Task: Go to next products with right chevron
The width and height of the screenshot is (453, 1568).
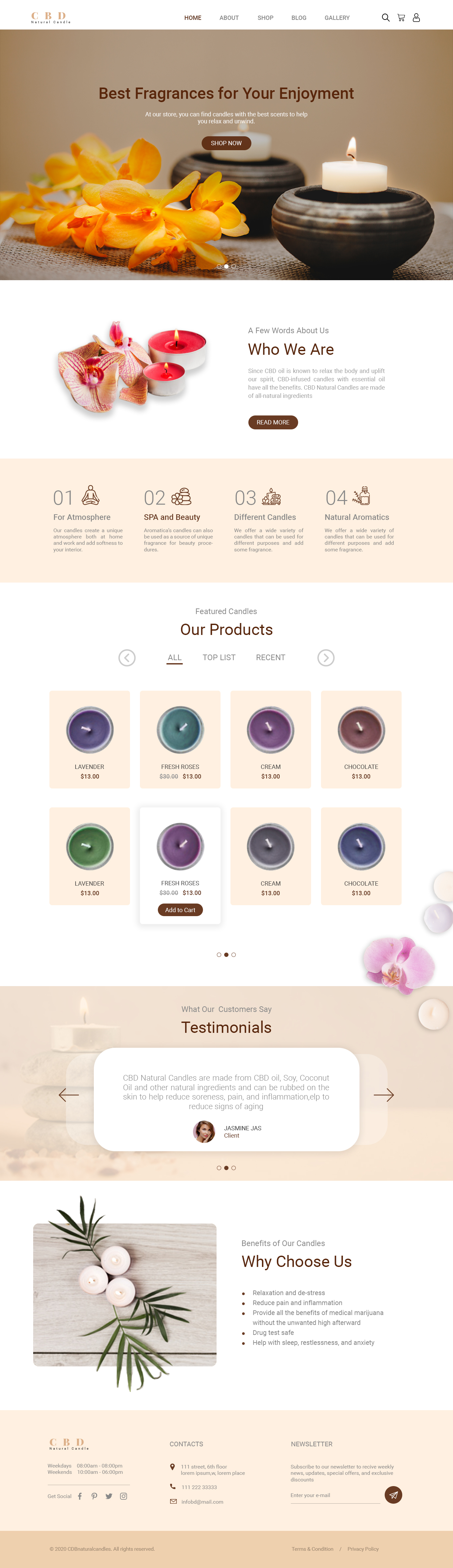Action: click(326, 658)
